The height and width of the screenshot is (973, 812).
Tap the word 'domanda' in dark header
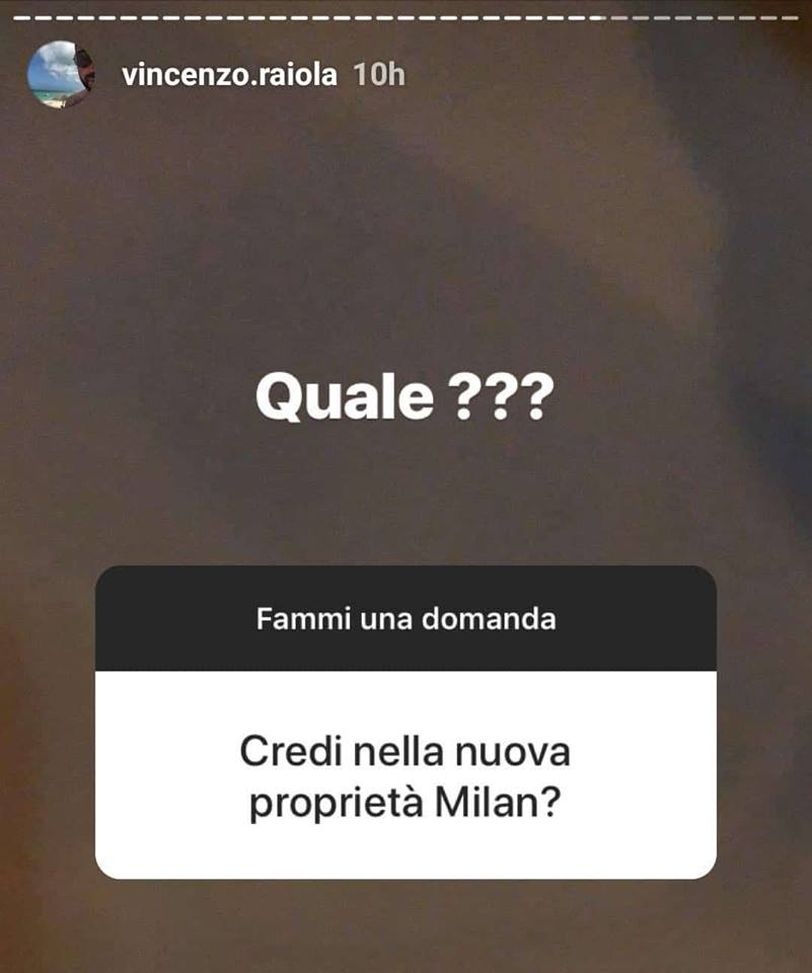tap(489, 619)
